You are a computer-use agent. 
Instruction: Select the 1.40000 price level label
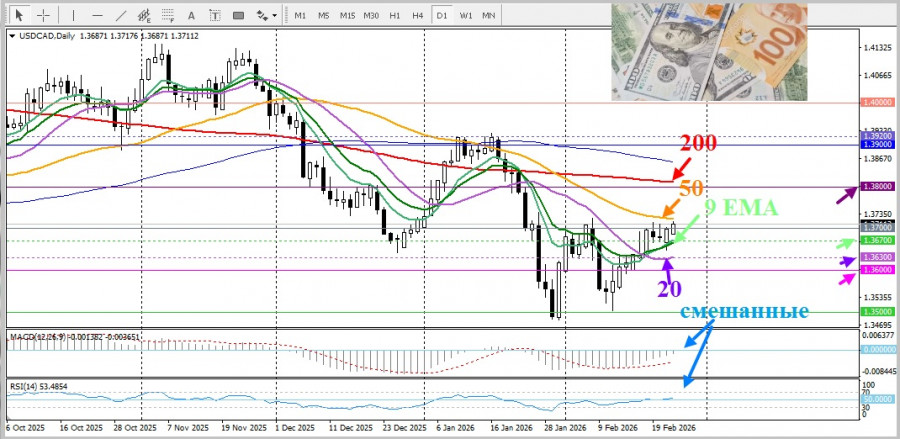click(x=878, y=101)
